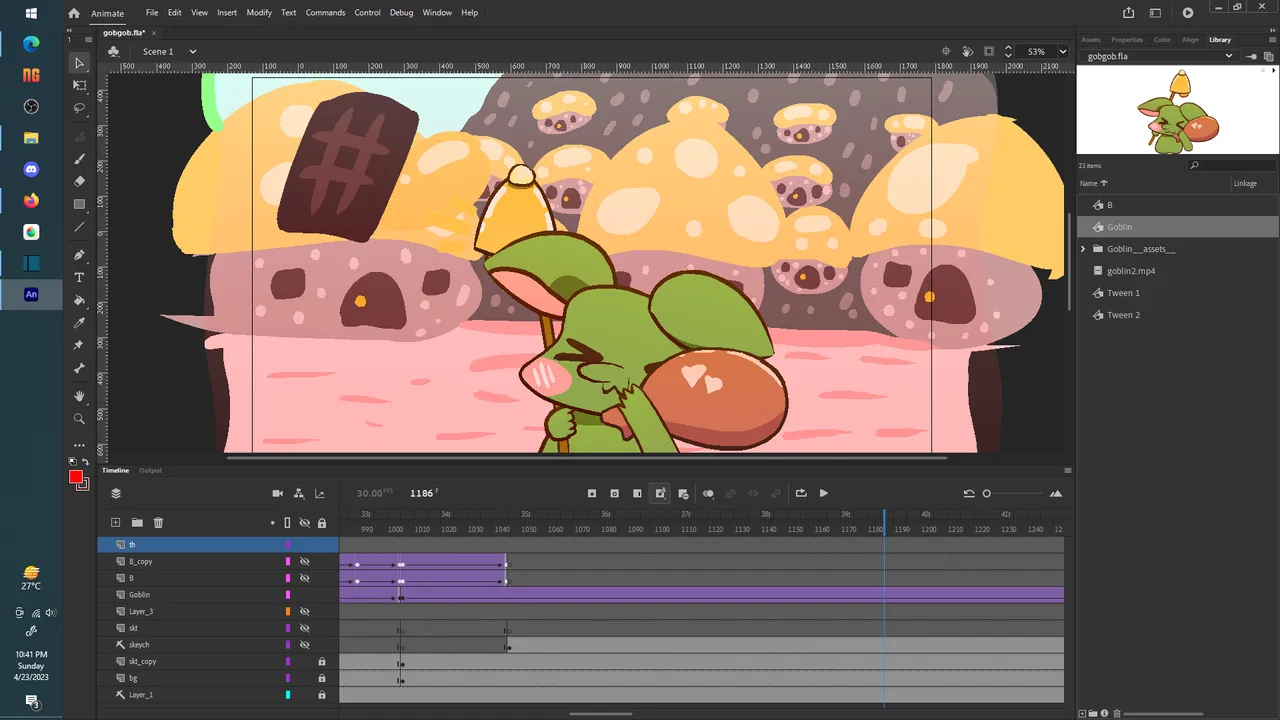The width and height of the screenshot is (1280, 720).
Task: Open the Scene 1 dropdown
Action: click(x=193, y=52)
